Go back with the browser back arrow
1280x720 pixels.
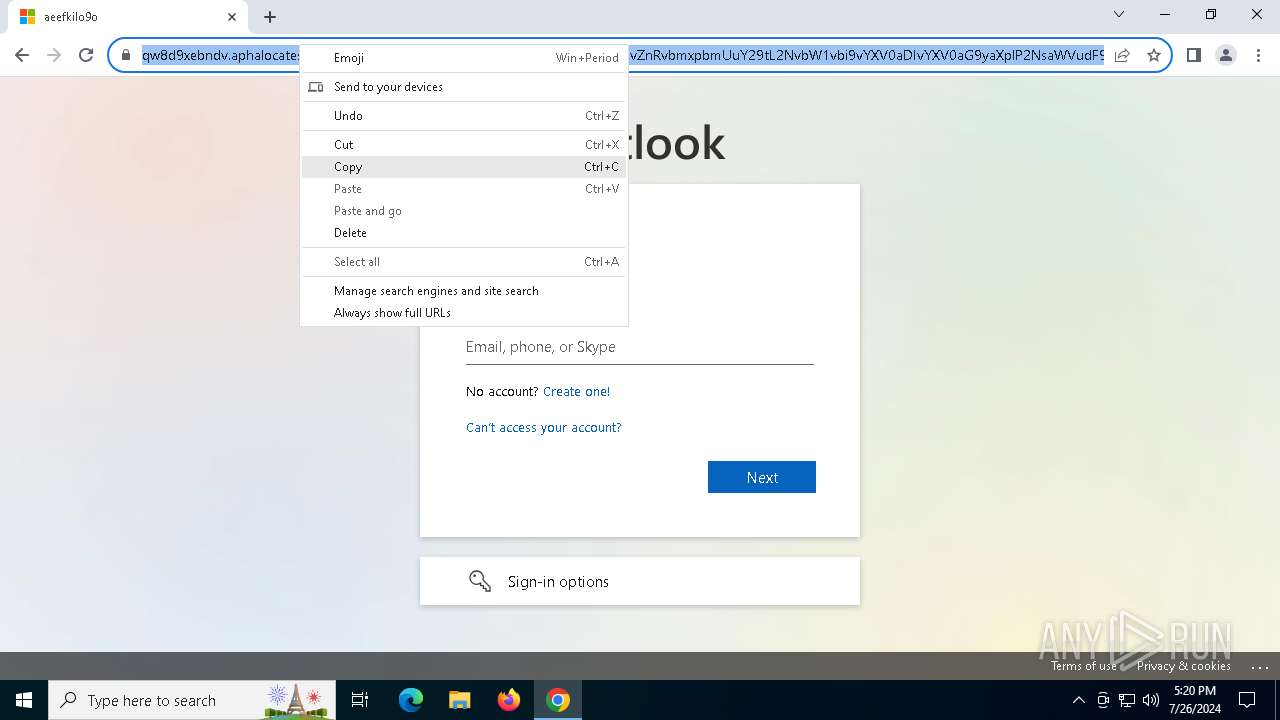coord(22,55)
